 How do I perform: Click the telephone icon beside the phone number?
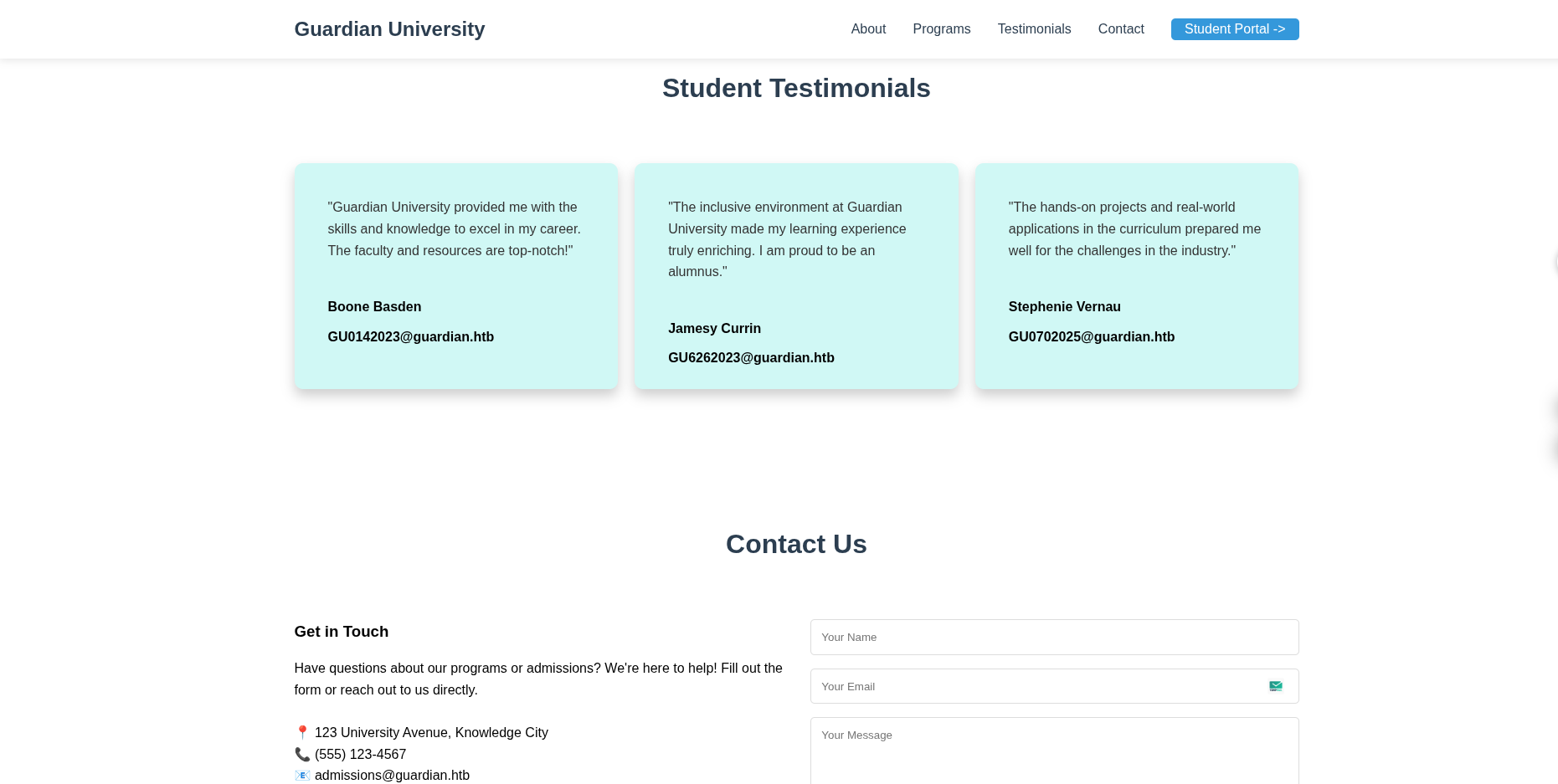coord(302,755)
